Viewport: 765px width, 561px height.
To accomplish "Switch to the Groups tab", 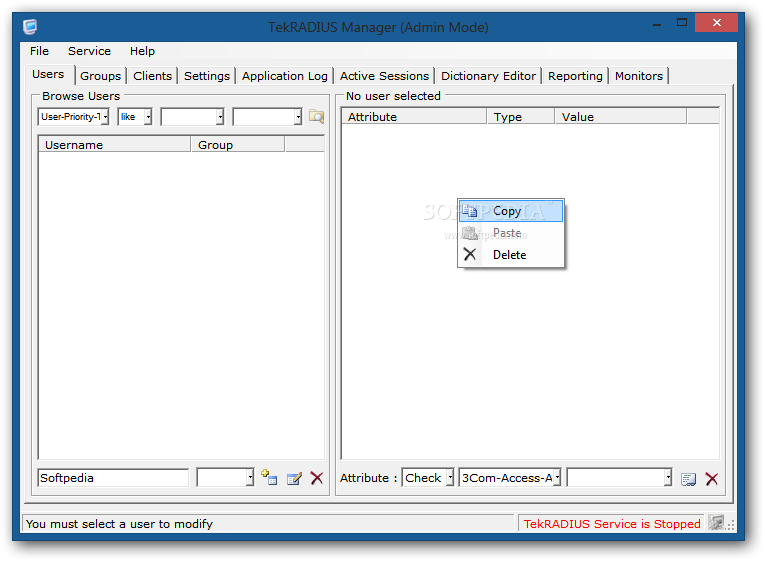I will tap(101, 76).
